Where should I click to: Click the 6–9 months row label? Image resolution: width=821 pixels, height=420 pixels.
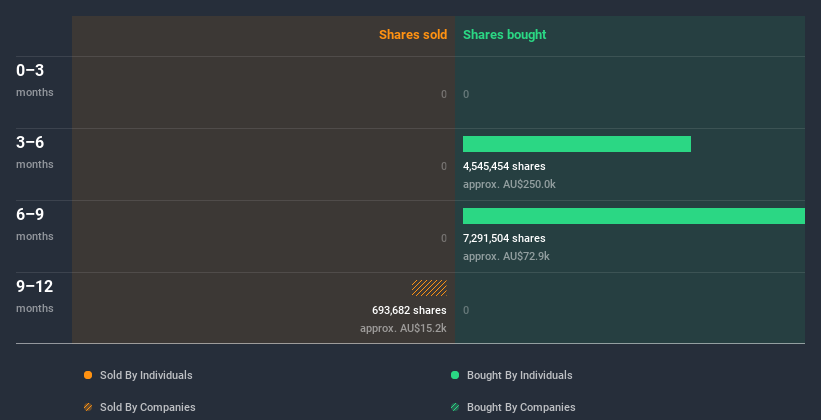point(35,224)
